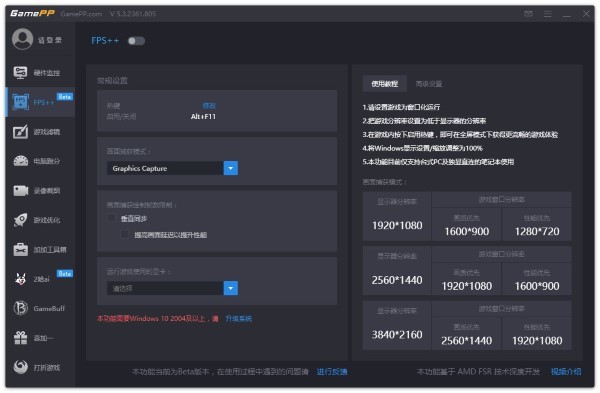Open the 2饭ai Beta section

coord(40,279)
